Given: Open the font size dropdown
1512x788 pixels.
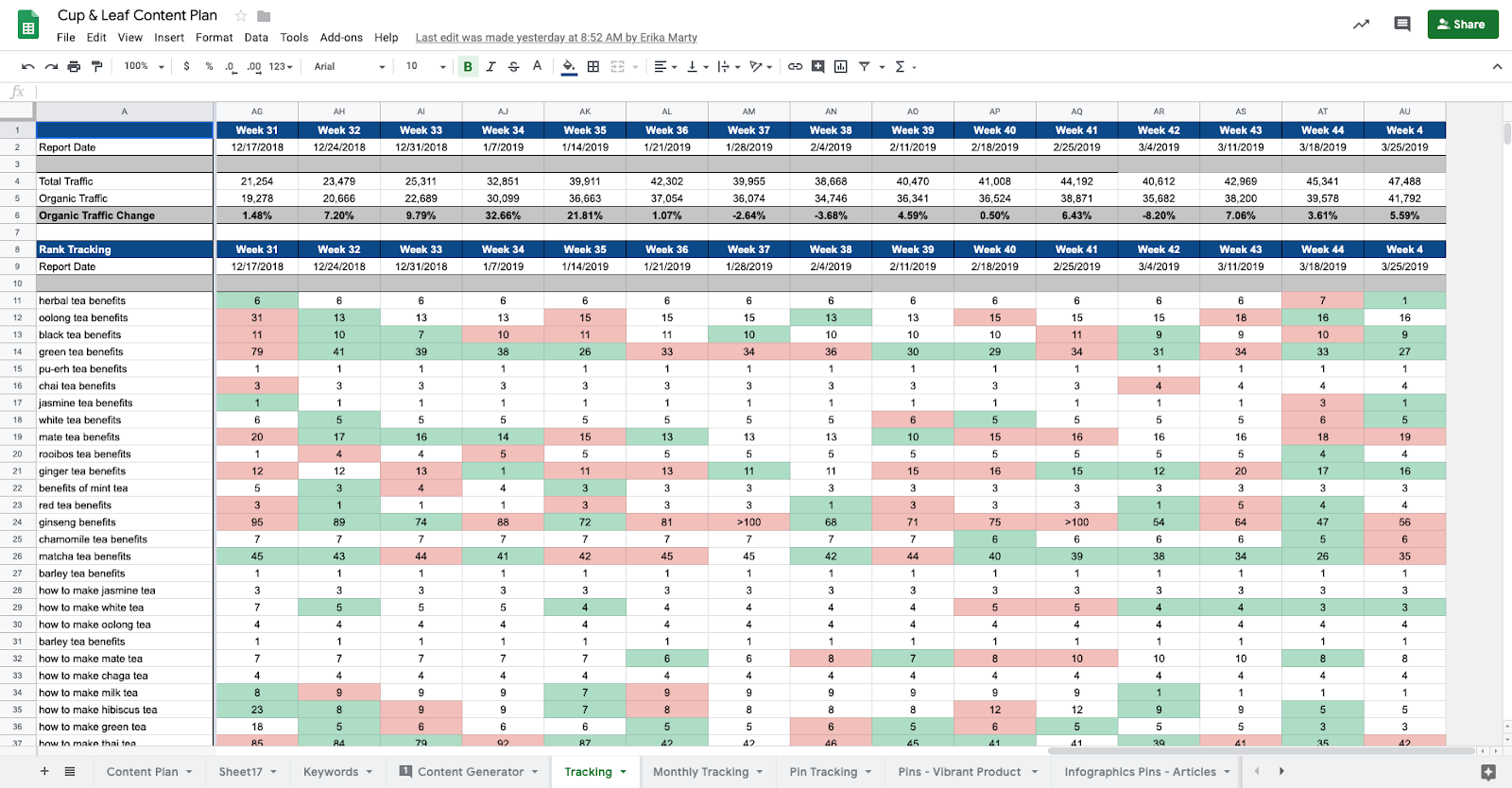Looking at the screenshot, I should [425, 67].
